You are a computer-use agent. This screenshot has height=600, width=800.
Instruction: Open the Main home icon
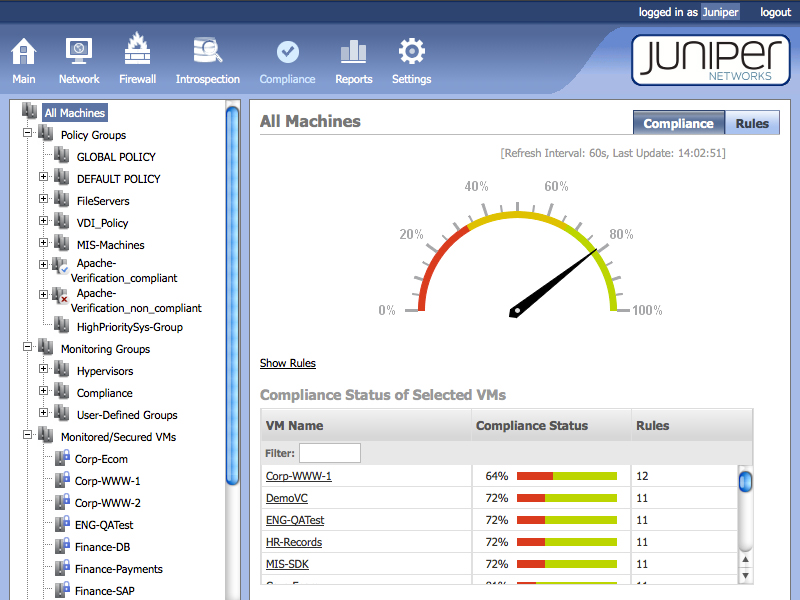click(x=23, y=52)
